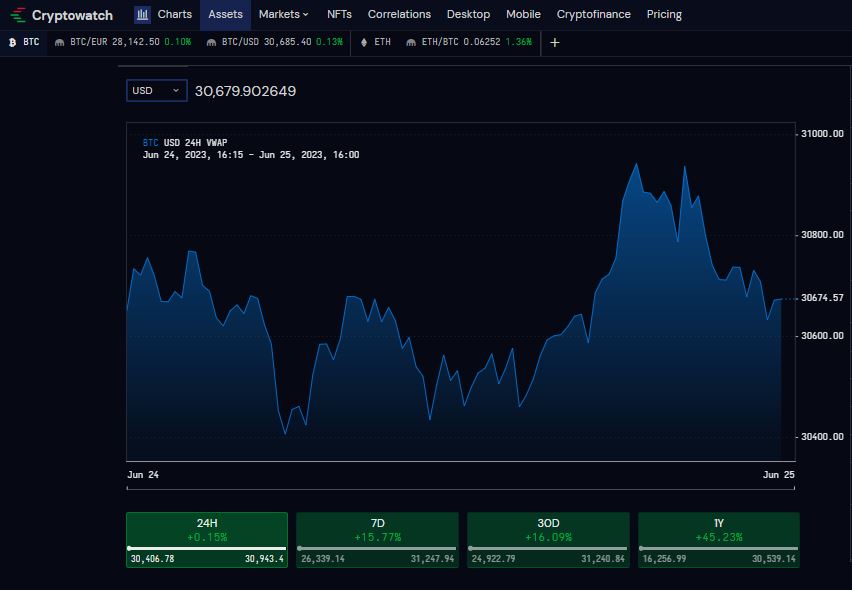Viewport: 852px width, 590px height.
Task: Click the exchange icon beside BTC/EUR
Action: (x=59, y=42)
